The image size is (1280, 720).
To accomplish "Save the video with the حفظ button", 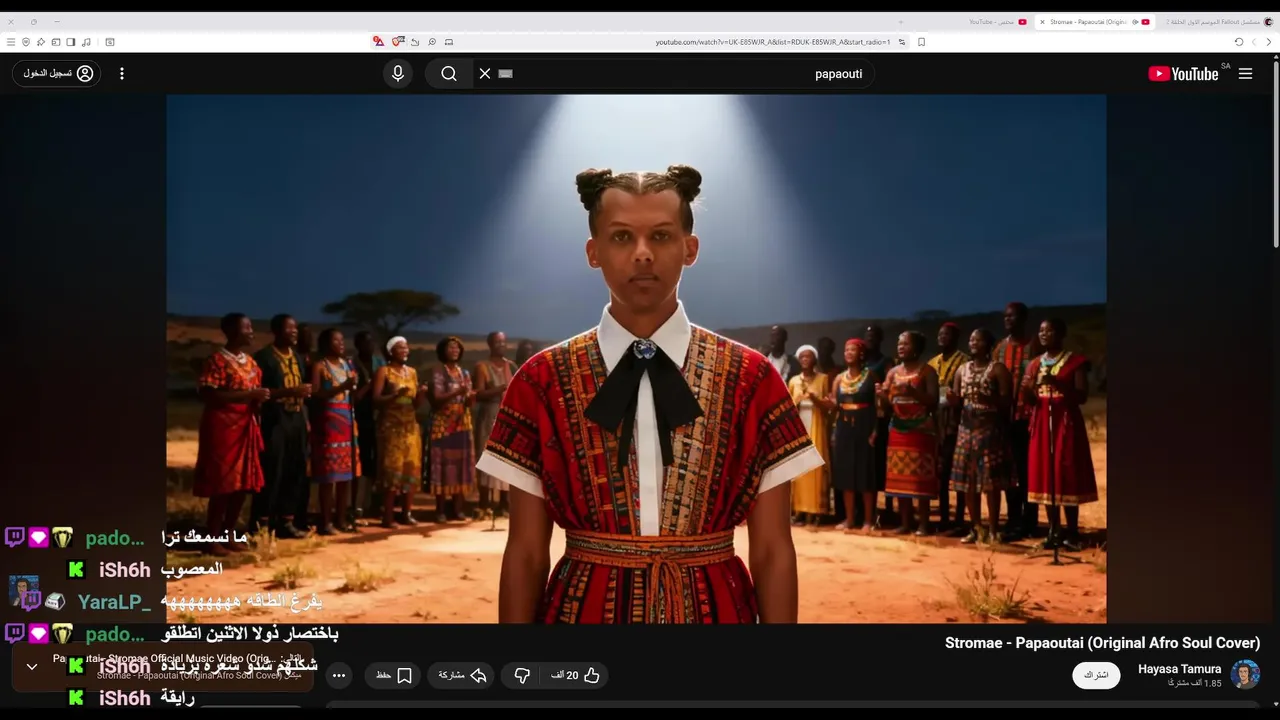I will [394, 676].
